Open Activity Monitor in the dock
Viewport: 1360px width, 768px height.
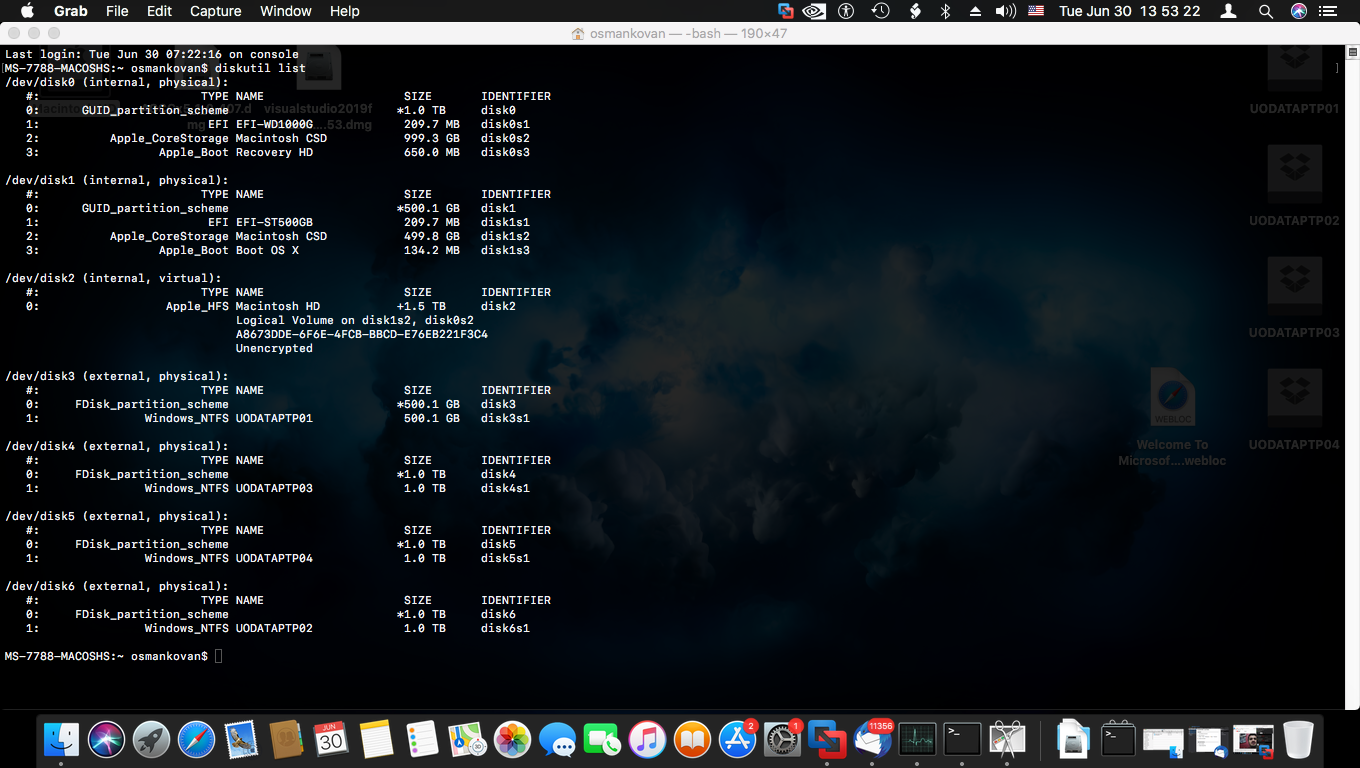pos(917,740)
